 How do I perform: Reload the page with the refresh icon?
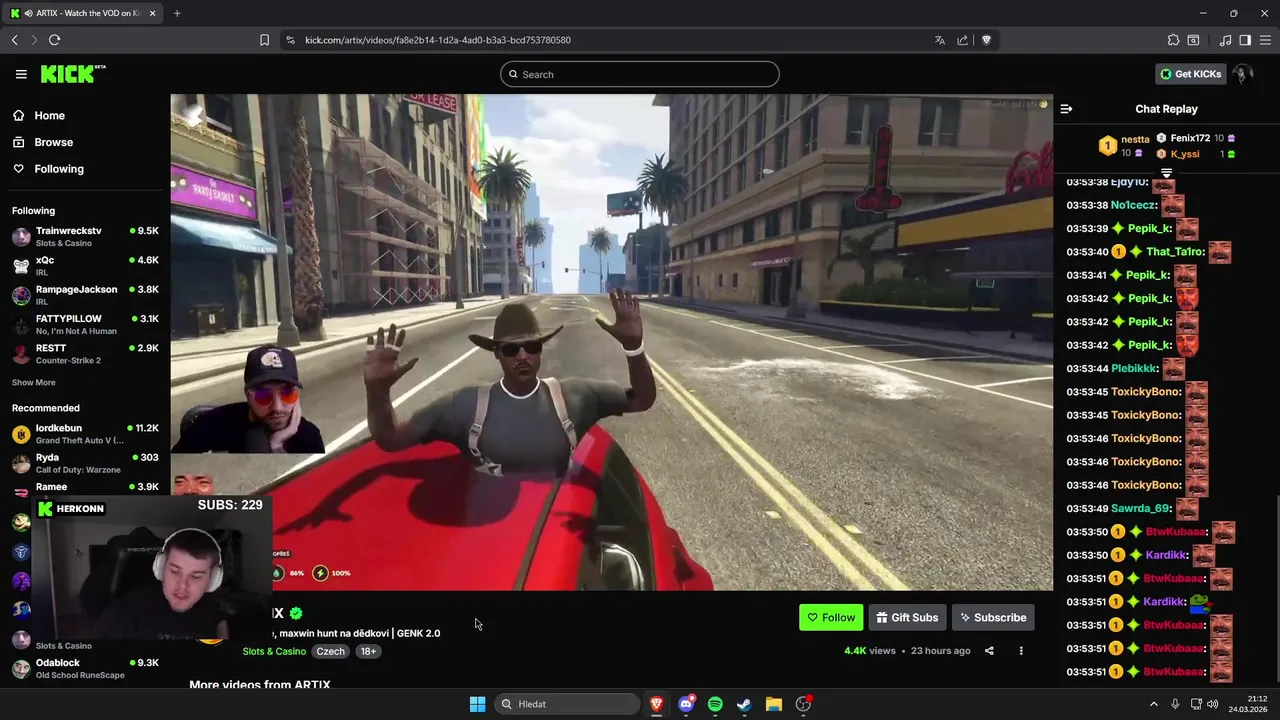coord(54,40)
